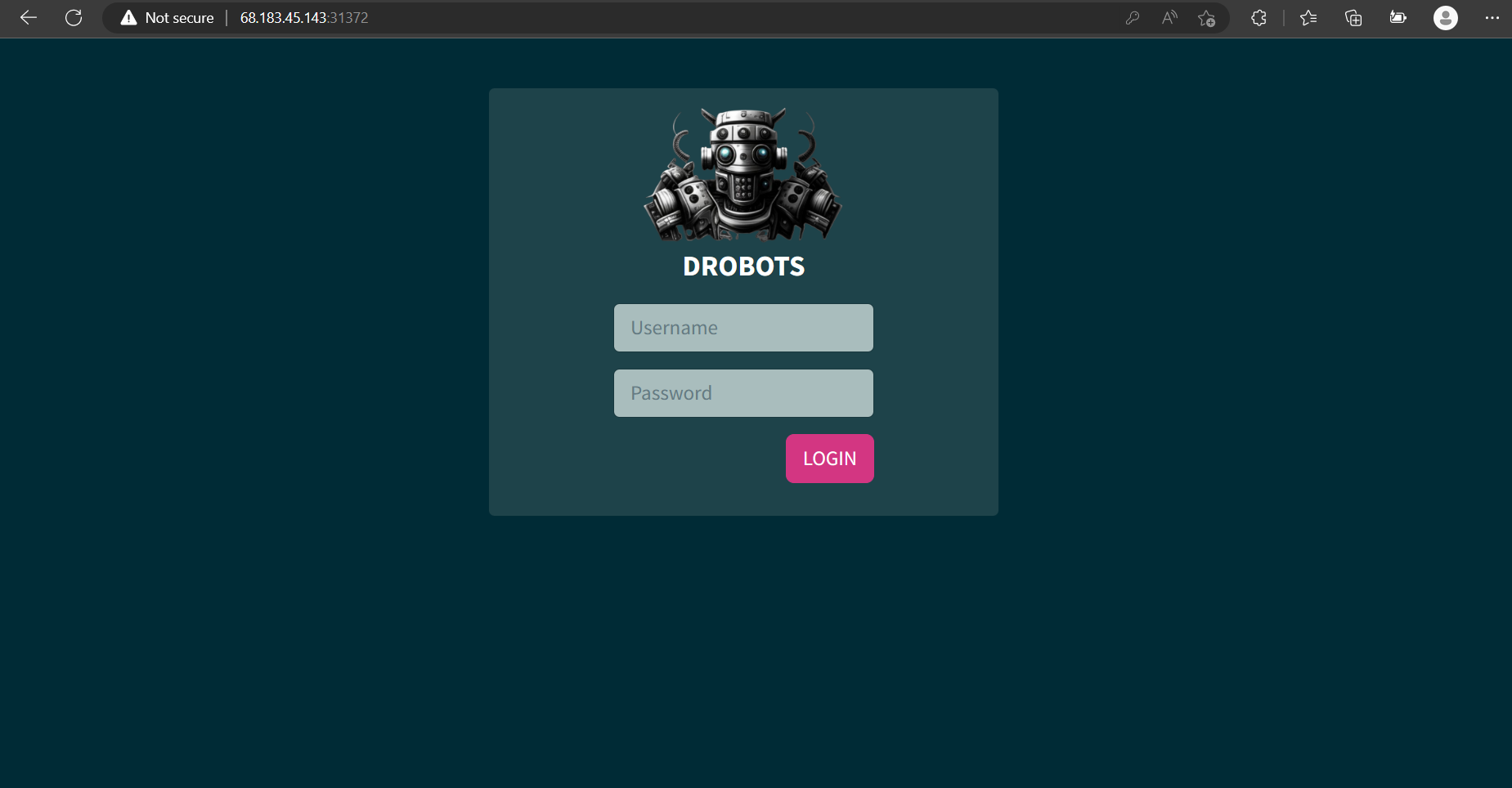Click the security warning triangle icon
The width and height of the screenshot is (1512, 788).
click(128, 17)
